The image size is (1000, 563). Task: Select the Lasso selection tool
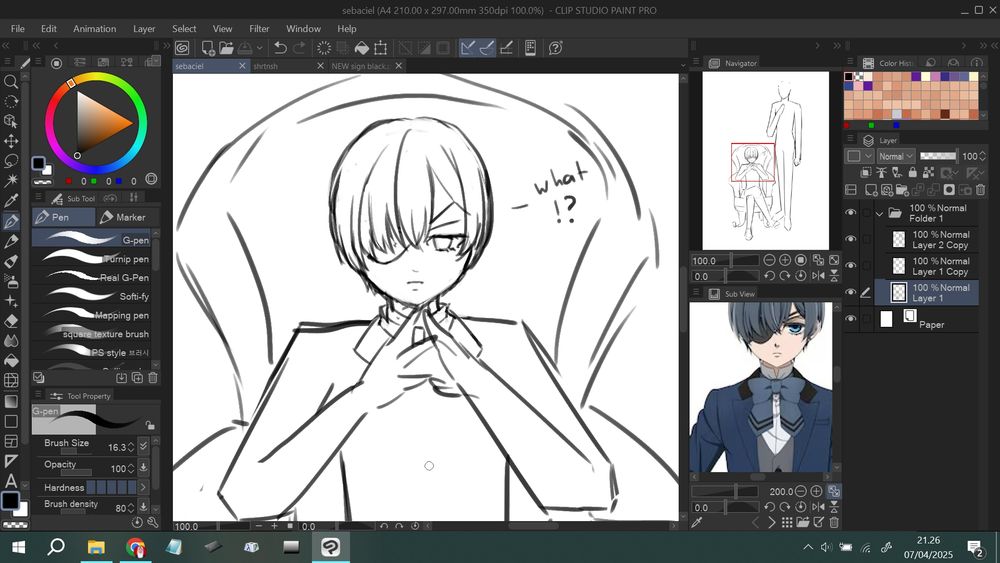click(11, 161)
